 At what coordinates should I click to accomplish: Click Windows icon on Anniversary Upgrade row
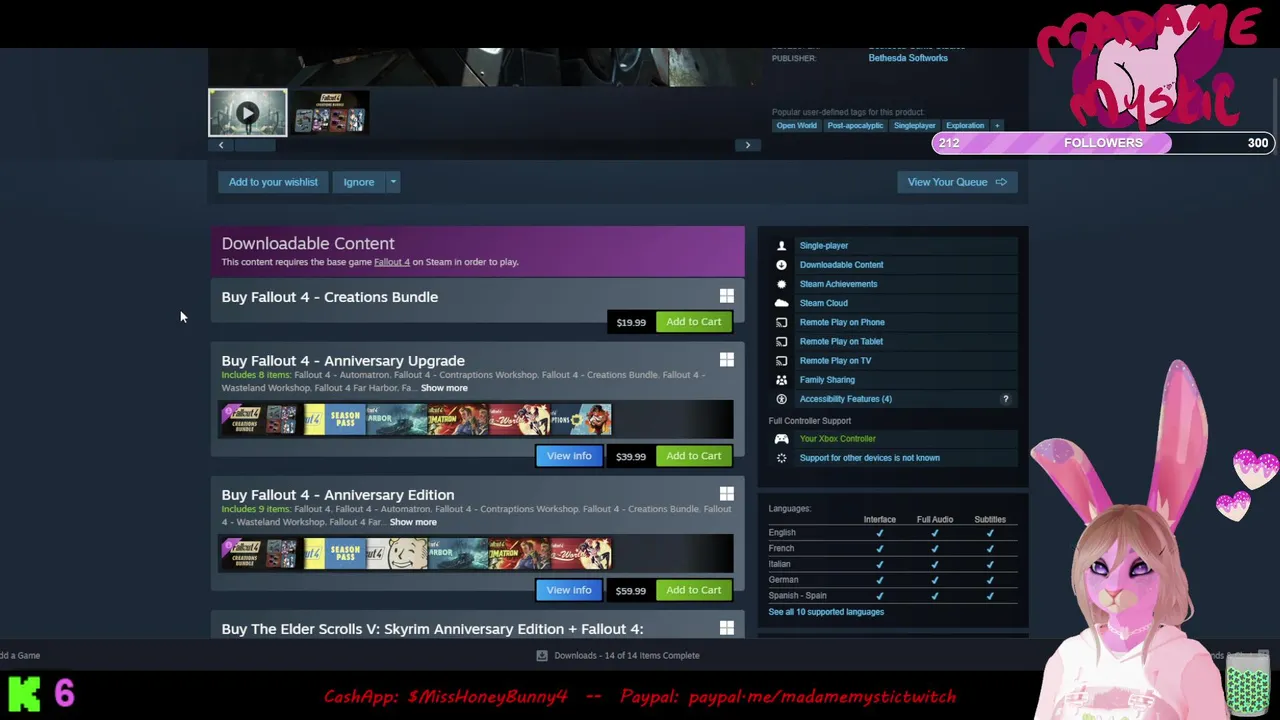[727, 360]
